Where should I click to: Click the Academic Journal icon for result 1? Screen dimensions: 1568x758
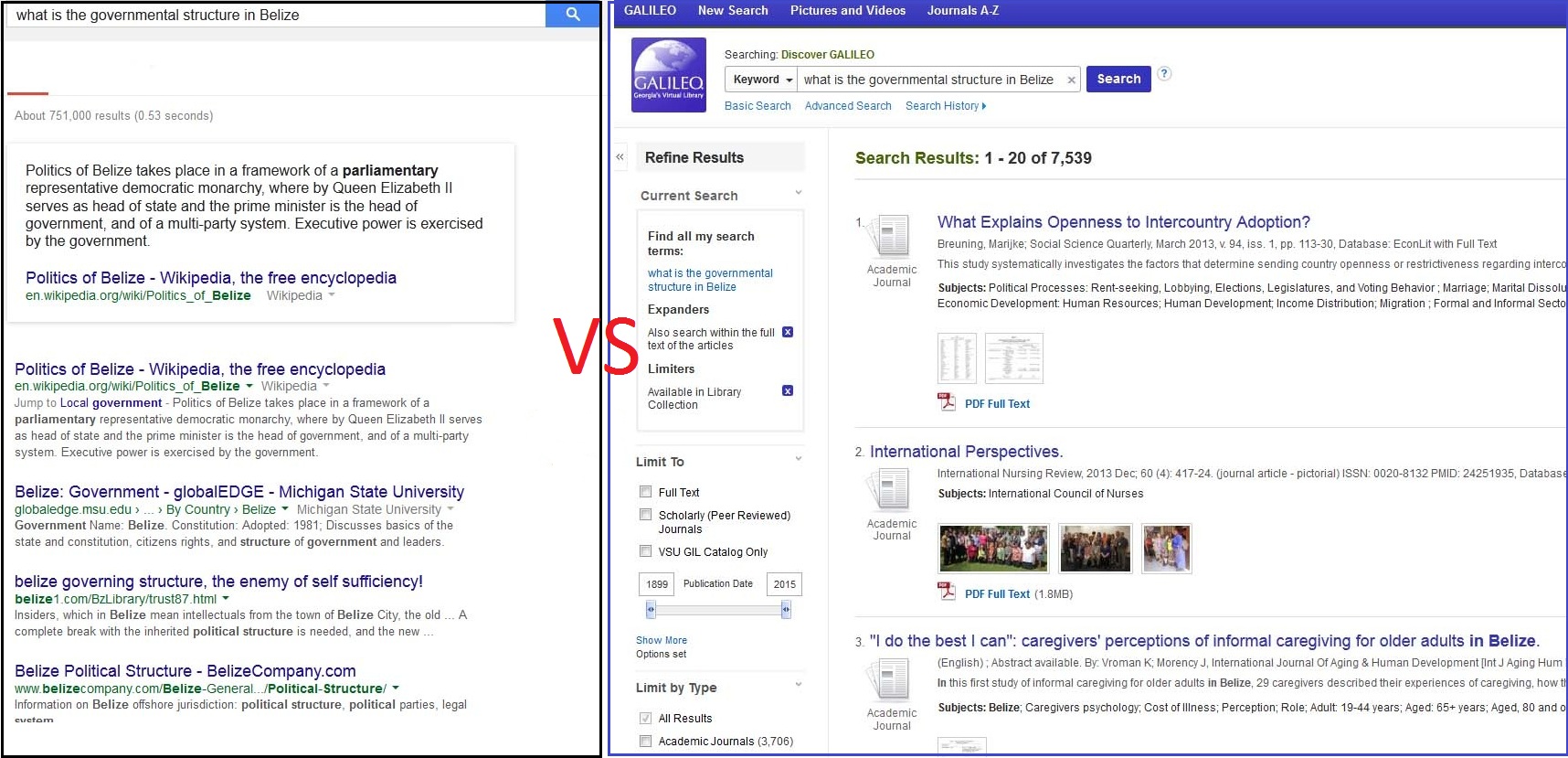[x=891, y=236]
